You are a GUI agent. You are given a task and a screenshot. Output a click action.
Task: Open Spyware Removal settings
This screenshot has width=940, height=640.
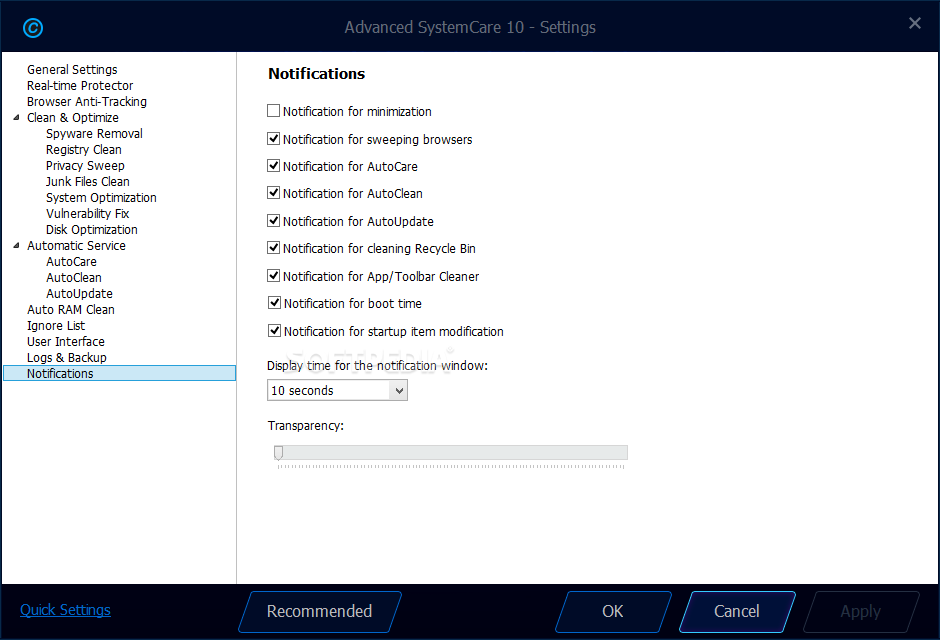tap(94, 134)
